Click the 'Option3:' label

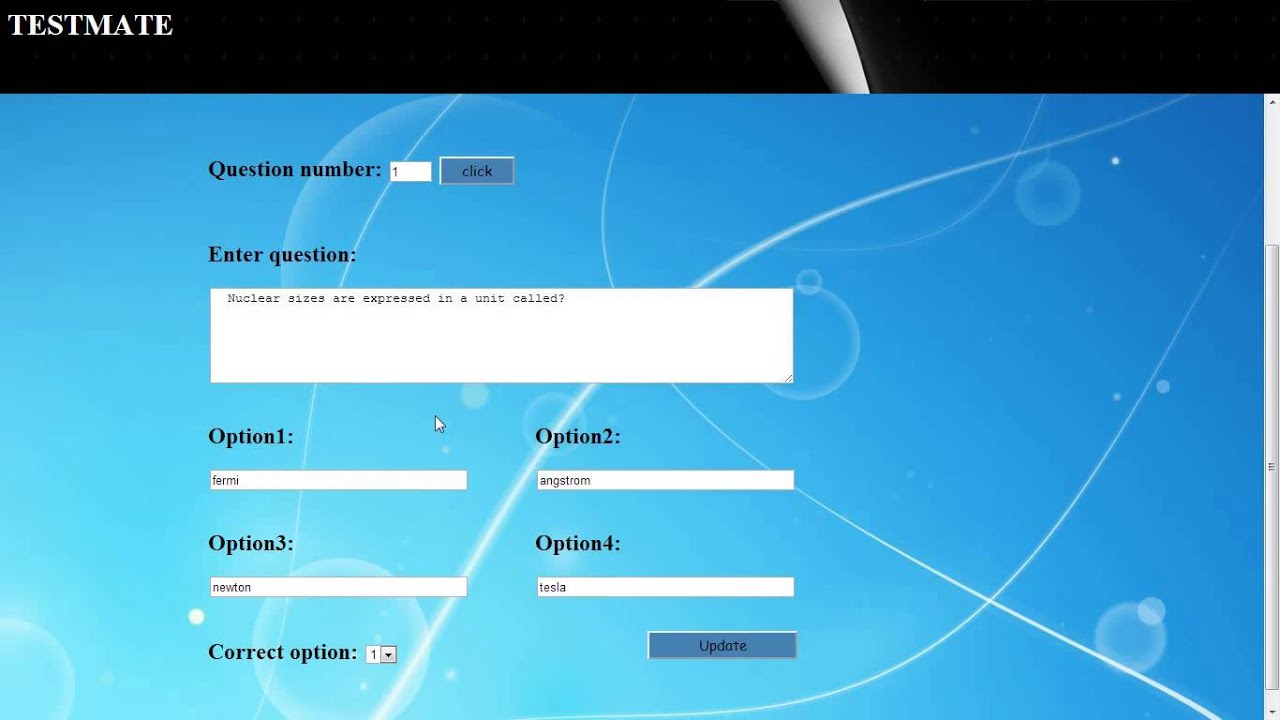click(x=251, y=543)
